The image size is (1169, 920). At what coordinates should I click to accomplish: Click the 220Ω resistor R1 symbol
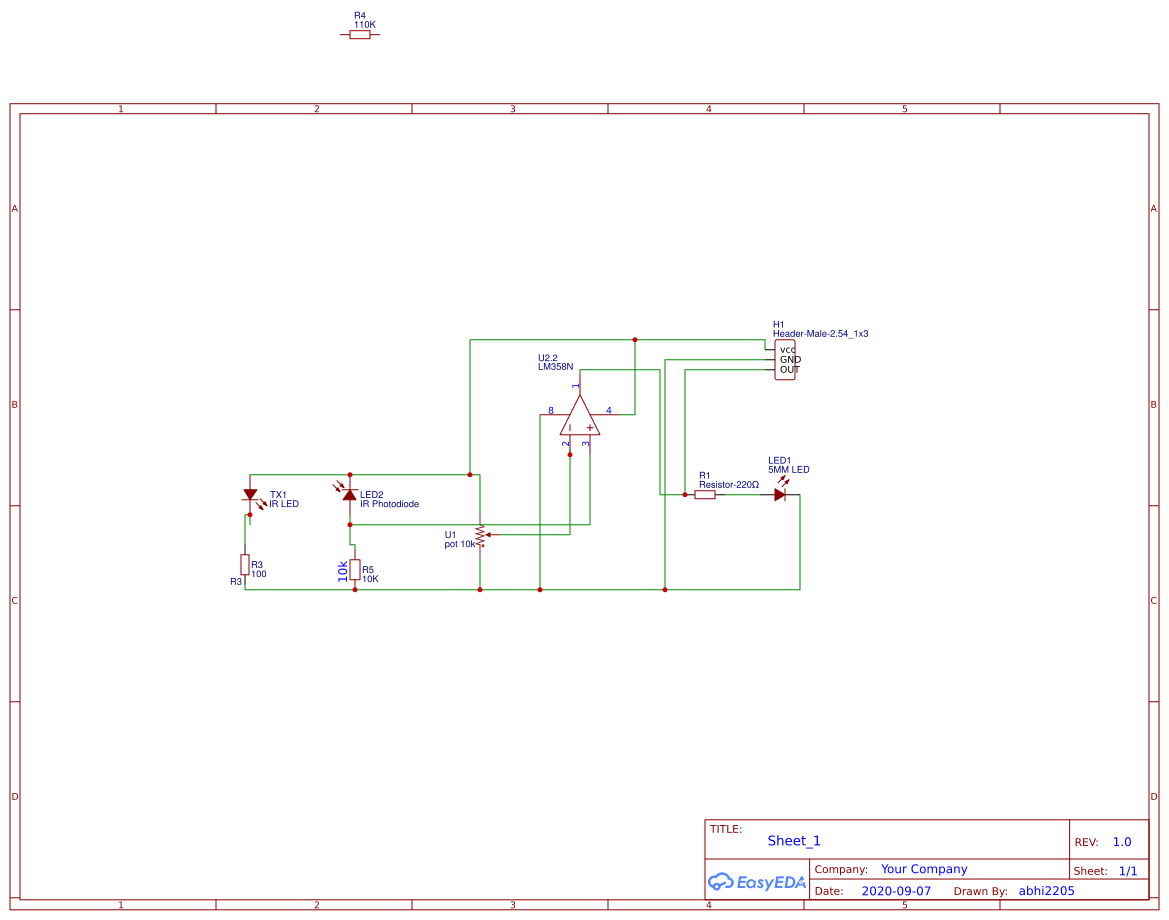click(x=705, y=493)
